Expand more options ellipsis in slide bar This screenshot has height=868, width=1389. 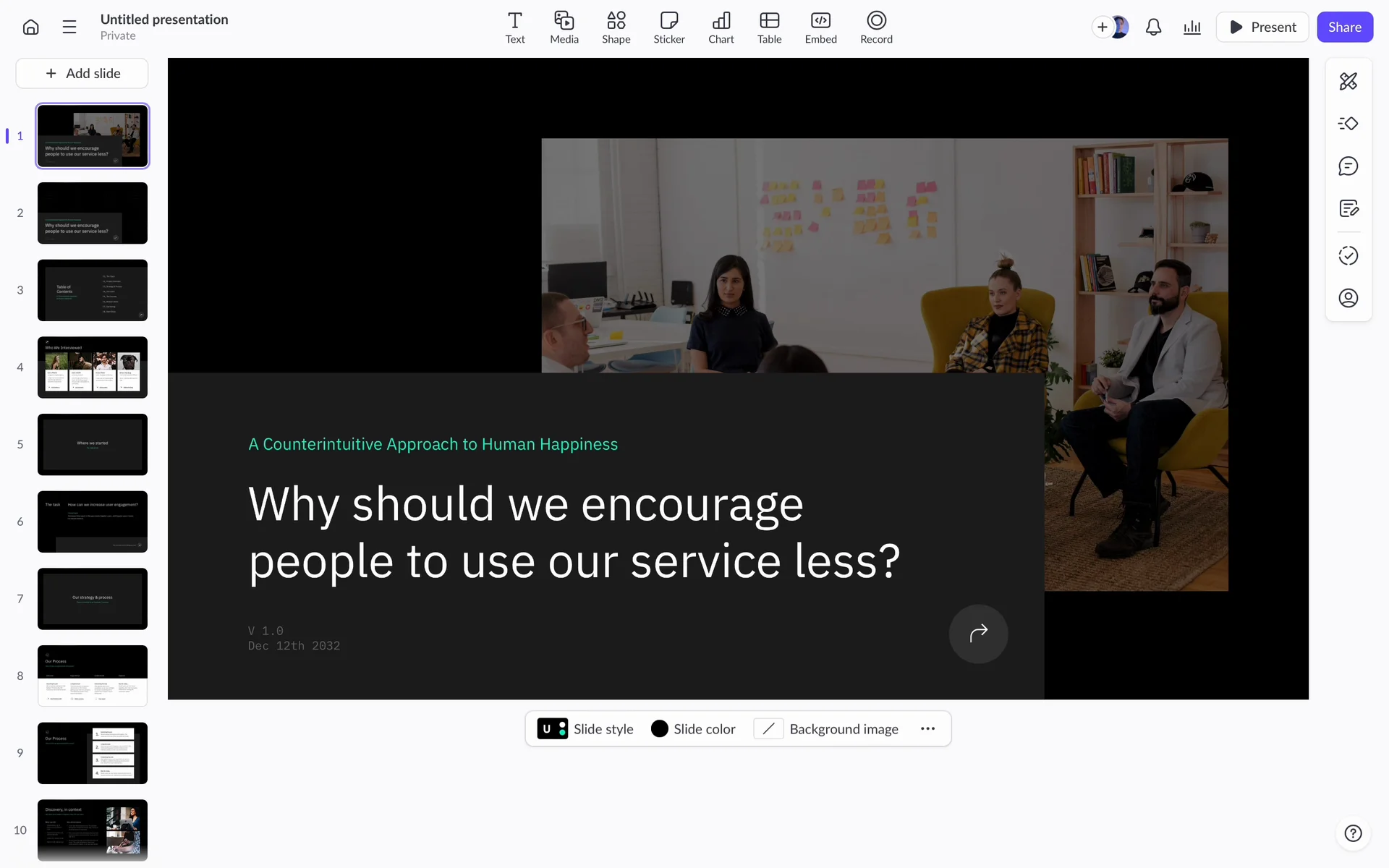click(927, 729)
